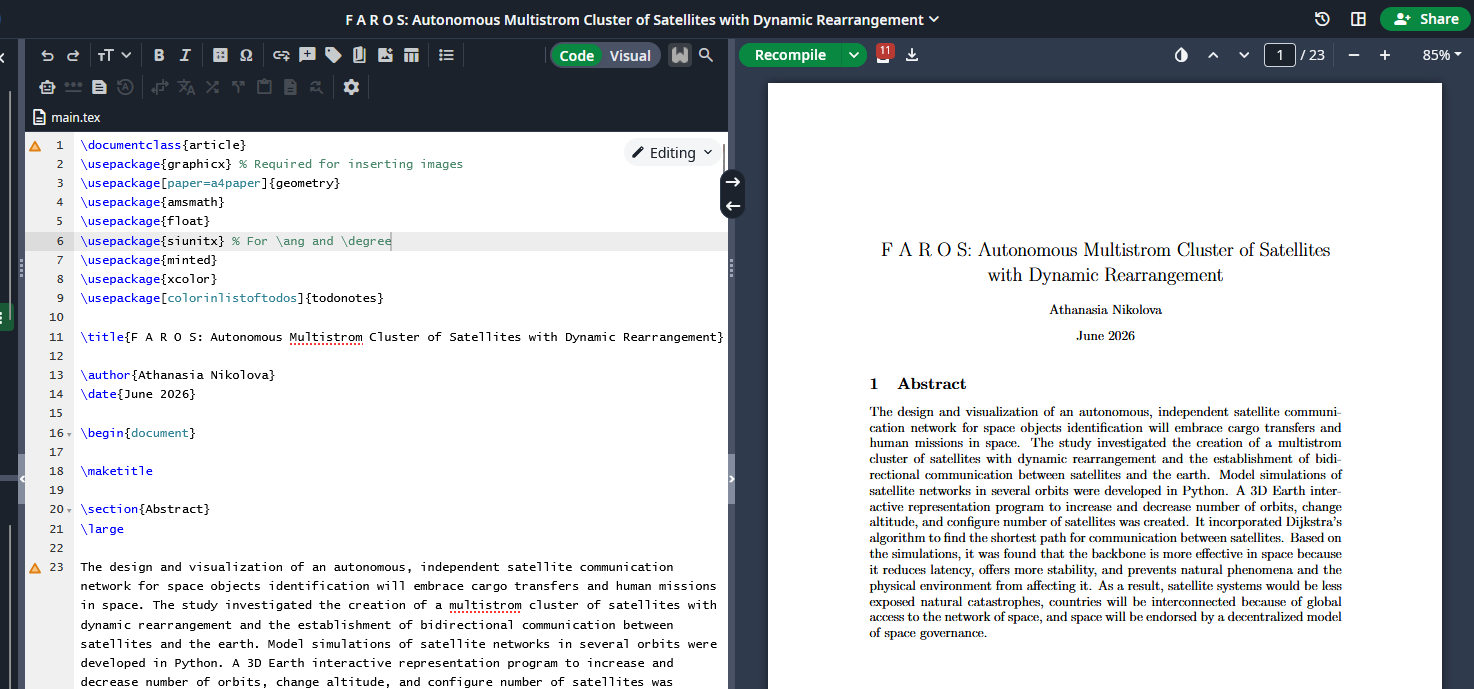Click the author name in the PDF preview
Screen dimensions: 1474x689
coord(1105,310)
